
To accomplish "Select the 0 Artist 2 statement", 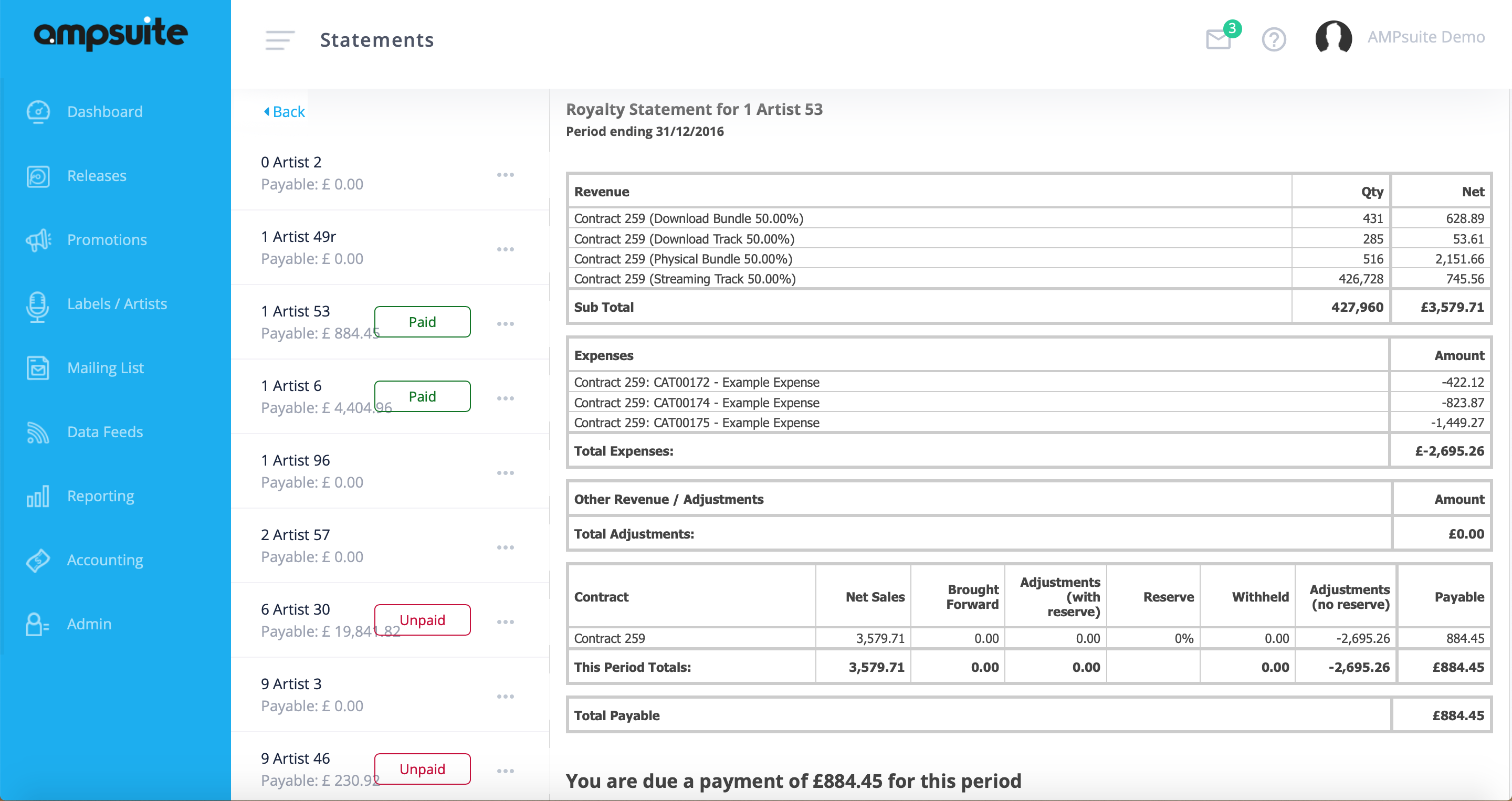I will (390, 173).
